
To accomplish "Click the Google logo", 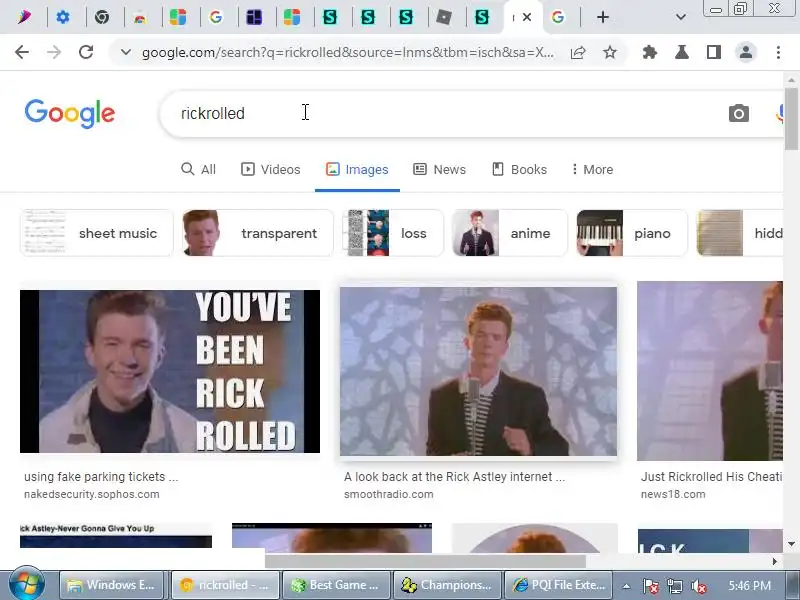I will coord(70,113).
